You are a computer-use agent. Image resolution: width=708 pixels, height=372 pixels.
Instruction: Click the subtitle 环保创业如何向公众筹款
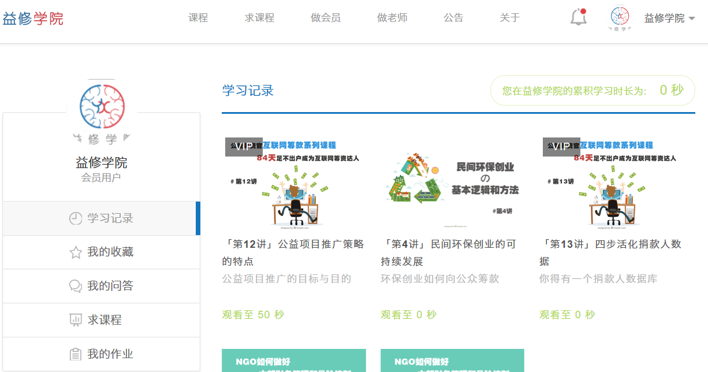pos(440,279)
